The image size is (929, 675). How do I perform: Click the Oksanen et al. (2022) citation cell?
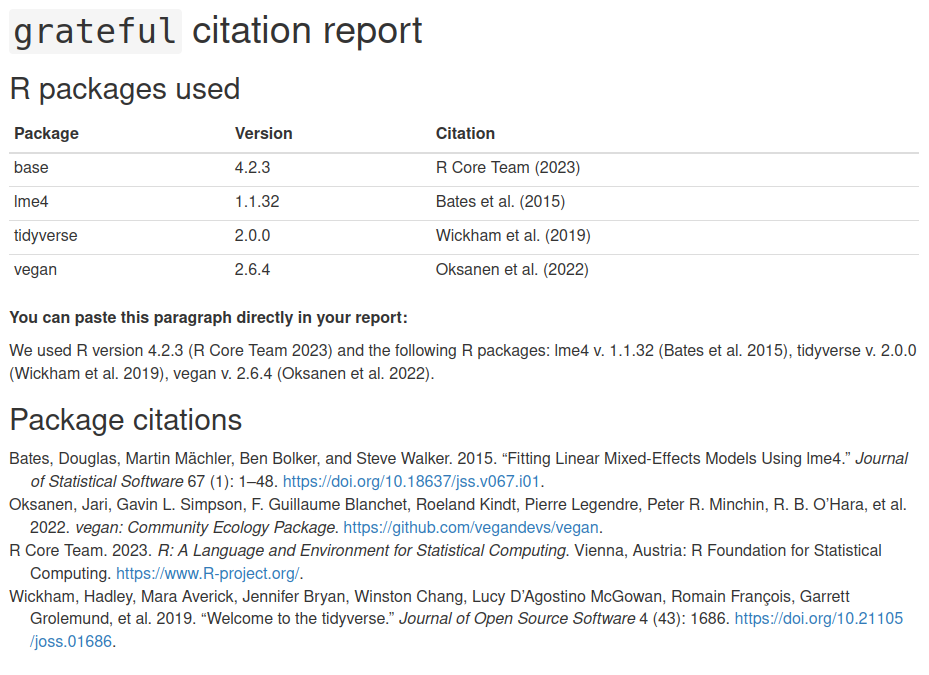coord(512,270)
